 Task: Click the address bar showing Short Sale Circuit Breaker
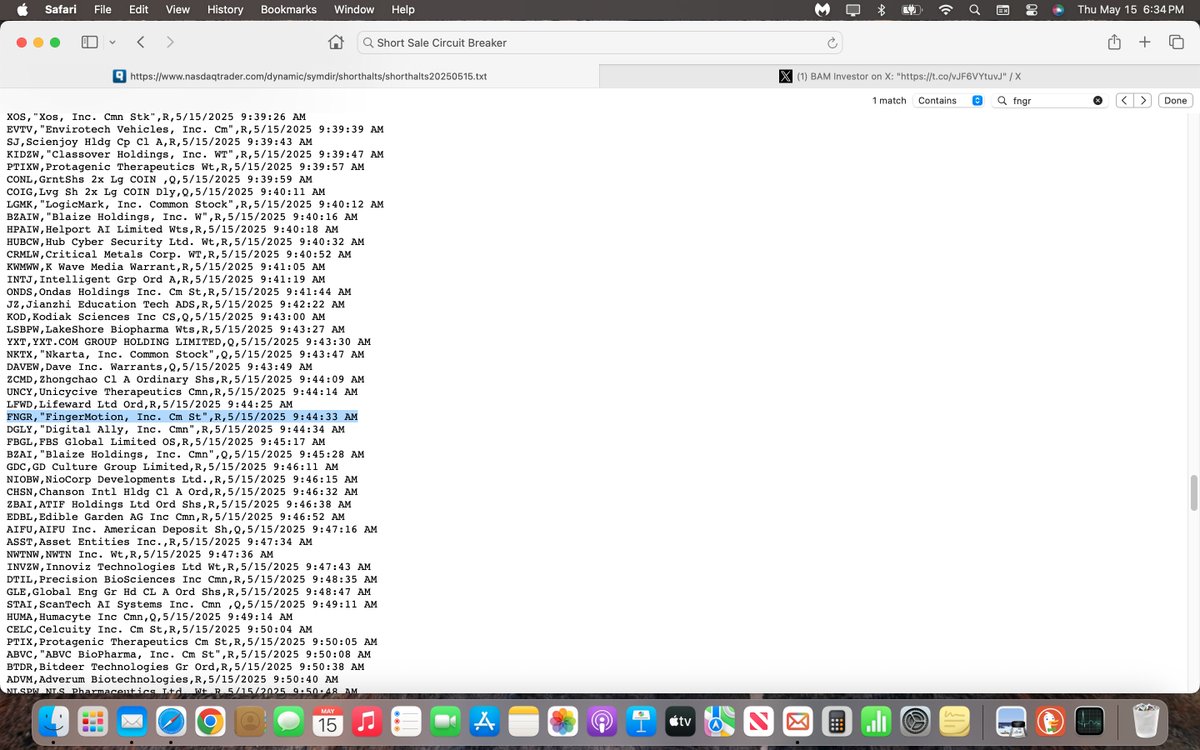599,43
